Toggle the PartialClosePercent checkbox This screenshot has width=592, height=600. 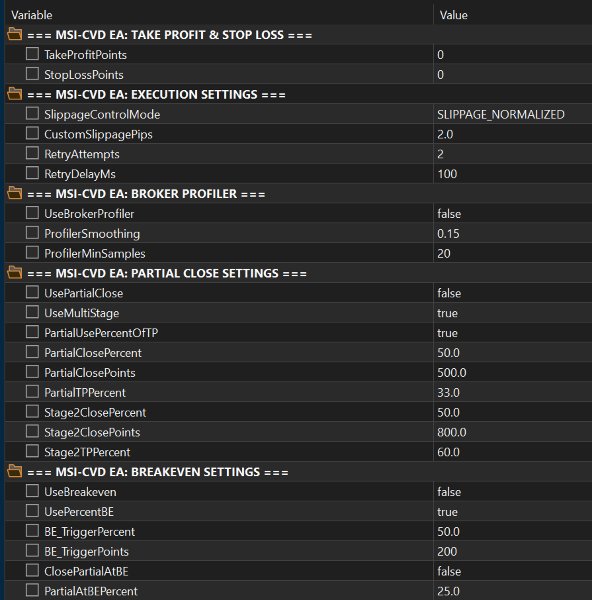(x=32, y=352)
